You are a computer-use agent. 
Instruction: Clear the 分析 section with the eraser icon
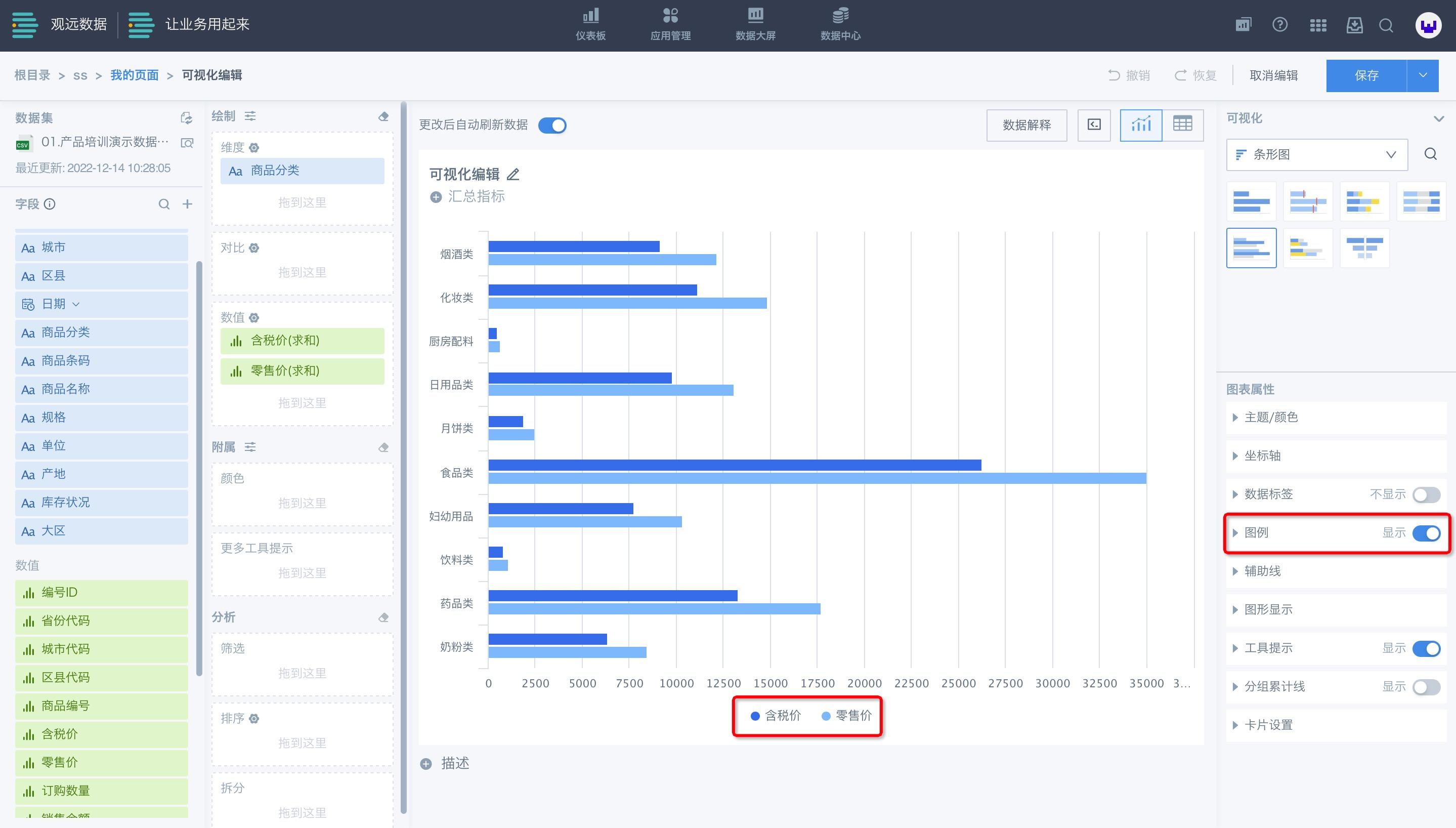coord(383,617)
